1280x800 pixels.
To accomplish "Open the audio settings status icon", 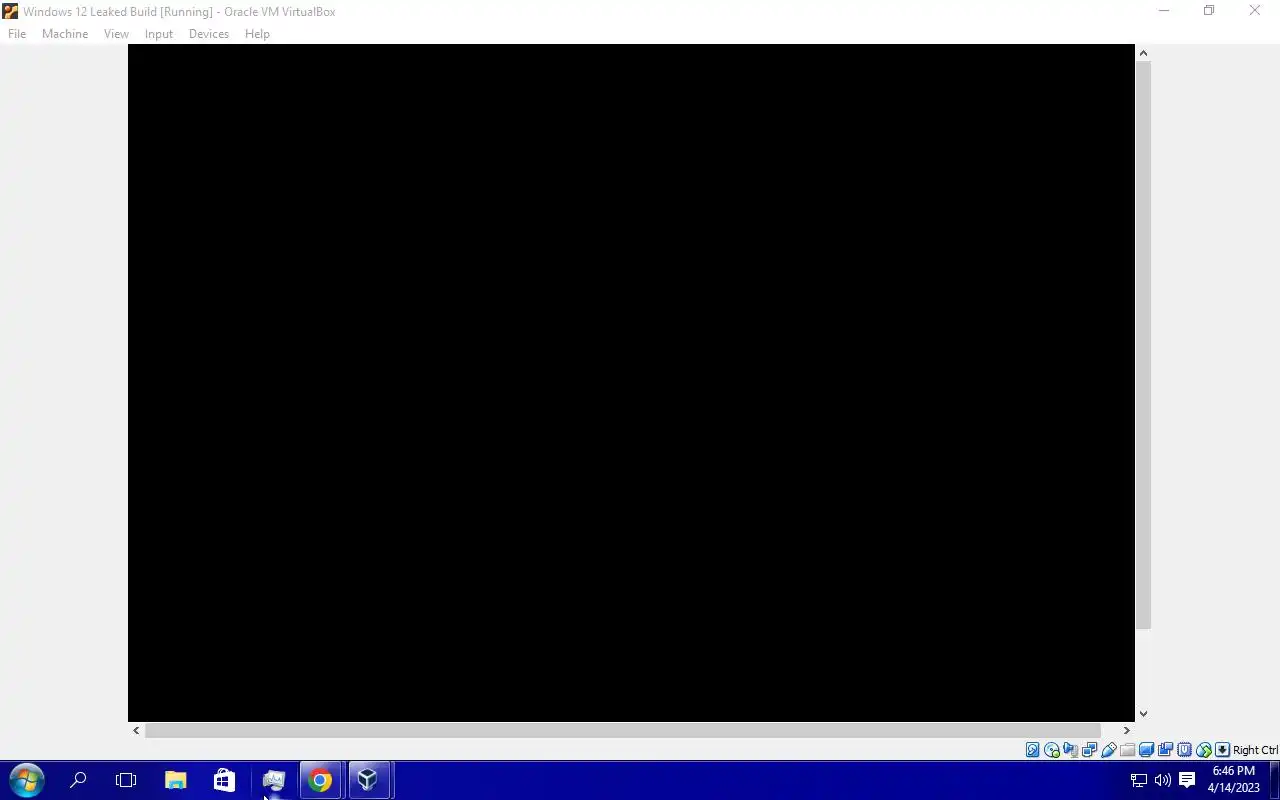I will (x=1071, y=750).
